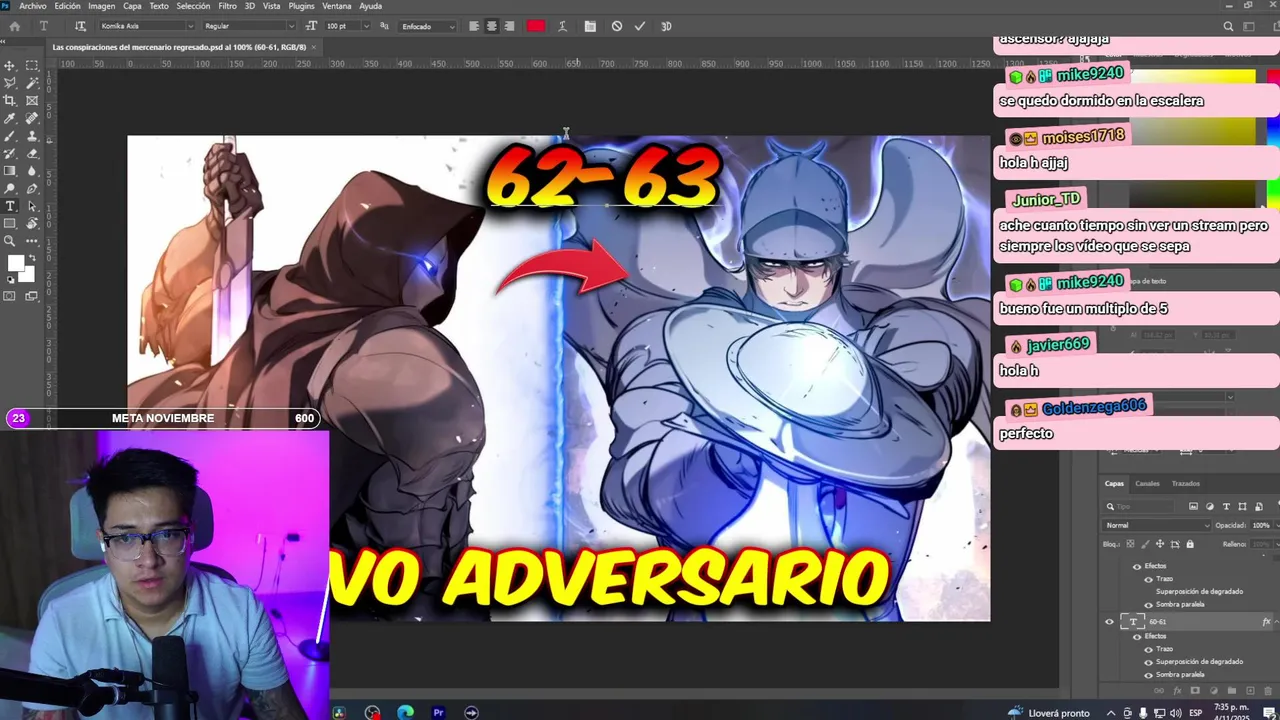1280x720 pixels.
Task: Commit the current text edits
Action: point(640,26)
